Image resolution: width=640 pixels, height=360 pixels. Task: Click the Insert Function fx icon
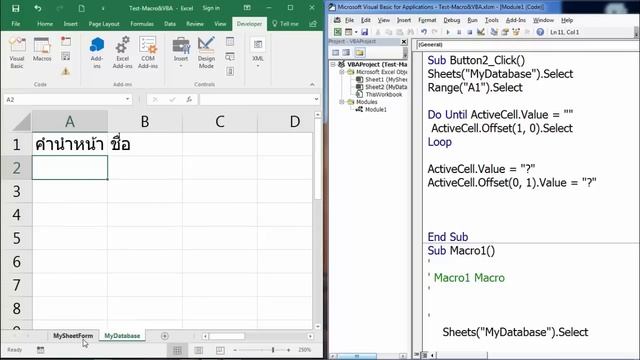pos(189,99)
